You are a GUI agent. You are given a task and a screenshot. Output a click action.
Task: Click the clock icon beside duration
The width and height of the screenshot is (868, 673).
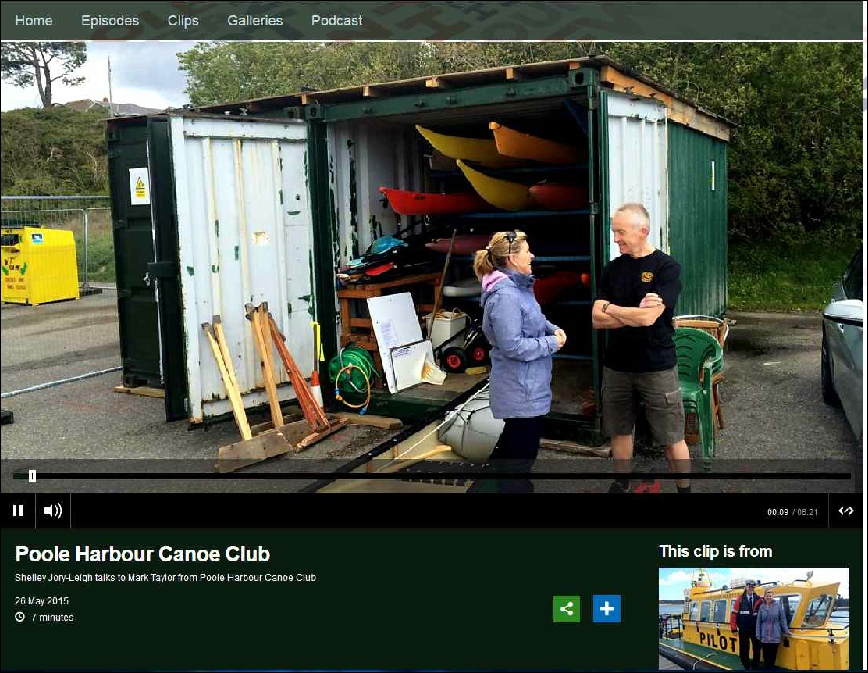coord(20,617)
